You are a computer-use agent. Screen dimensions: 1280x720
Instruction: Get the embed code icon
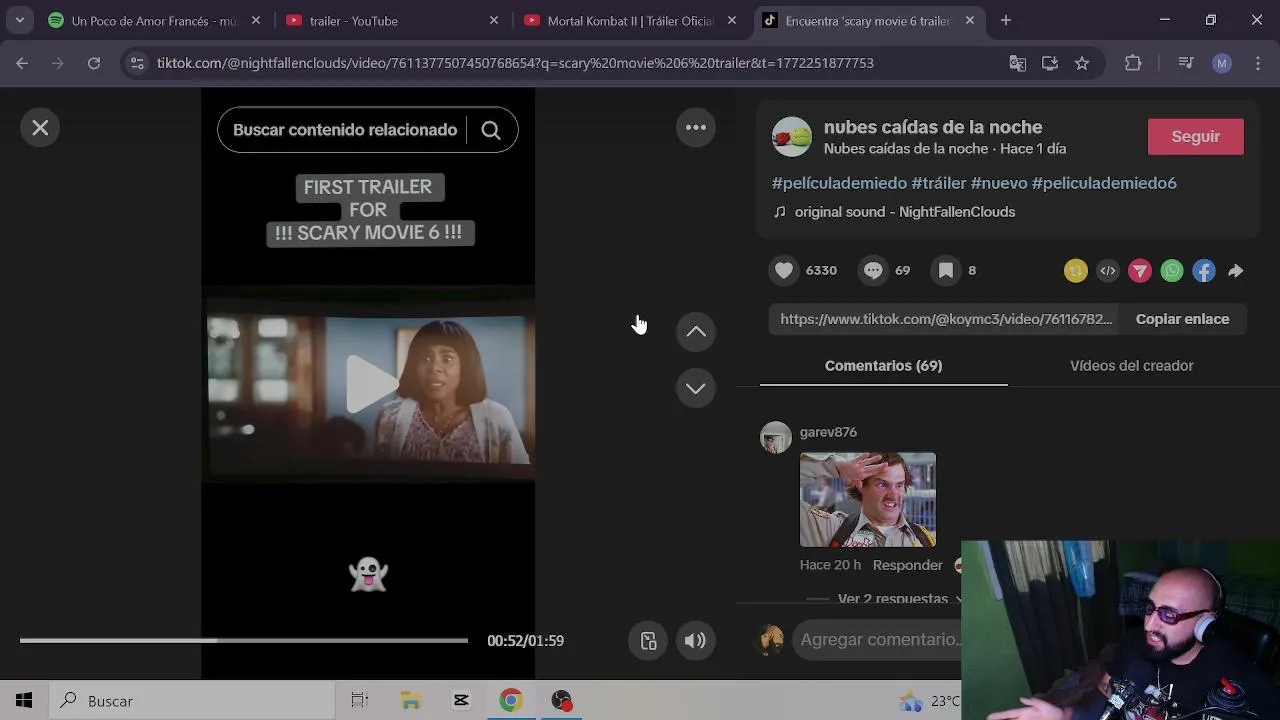click(1108, 270)
